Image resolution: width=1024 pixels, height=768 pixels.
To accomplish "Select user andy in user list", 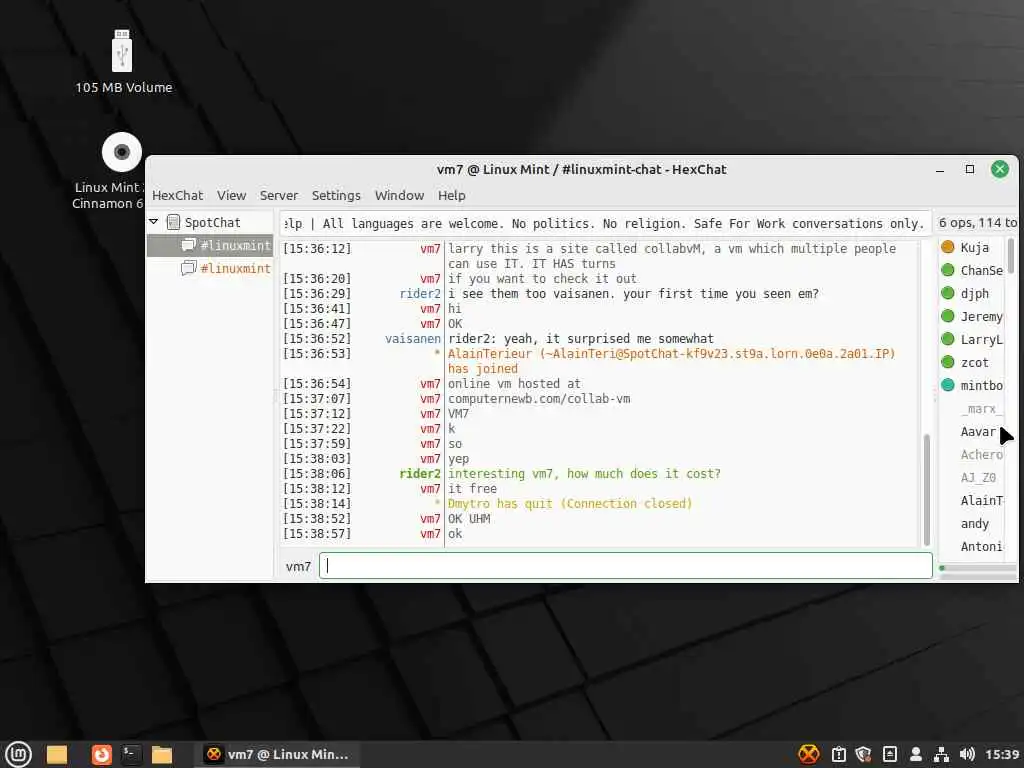I will (x=974, y=524).
